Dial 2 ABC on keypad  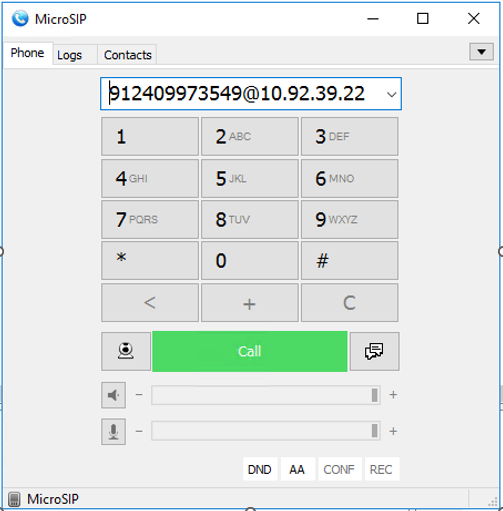coord(250,136)
